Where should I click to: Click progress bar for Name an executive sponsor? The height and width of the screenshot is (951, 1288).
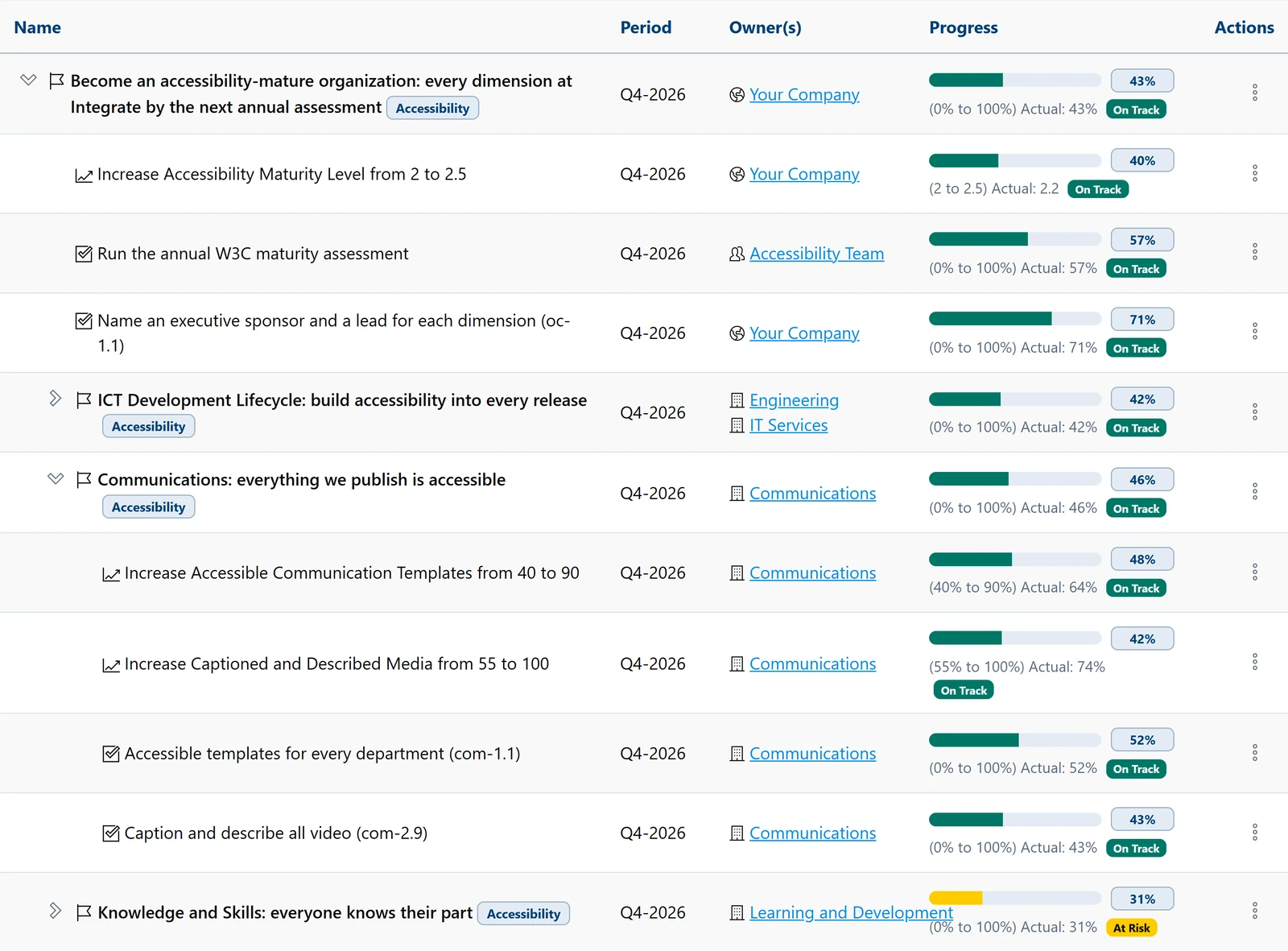click(x=1014, y=319)
